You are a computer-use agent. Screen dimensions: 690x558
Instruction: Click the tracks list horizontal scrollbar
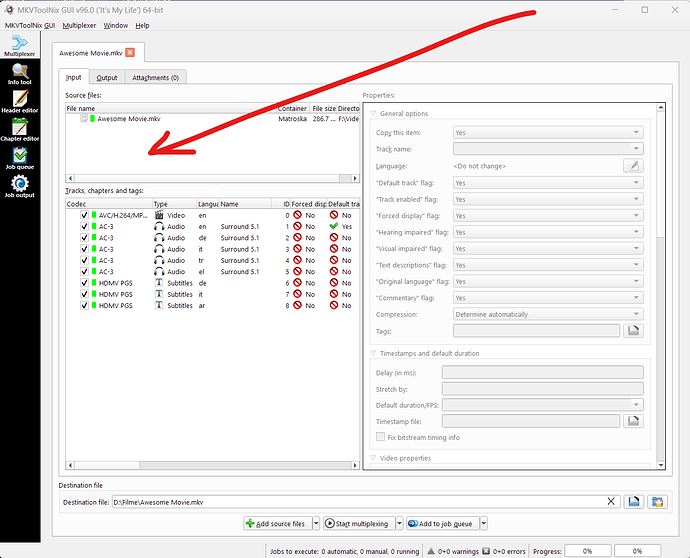tap(213, 465)
